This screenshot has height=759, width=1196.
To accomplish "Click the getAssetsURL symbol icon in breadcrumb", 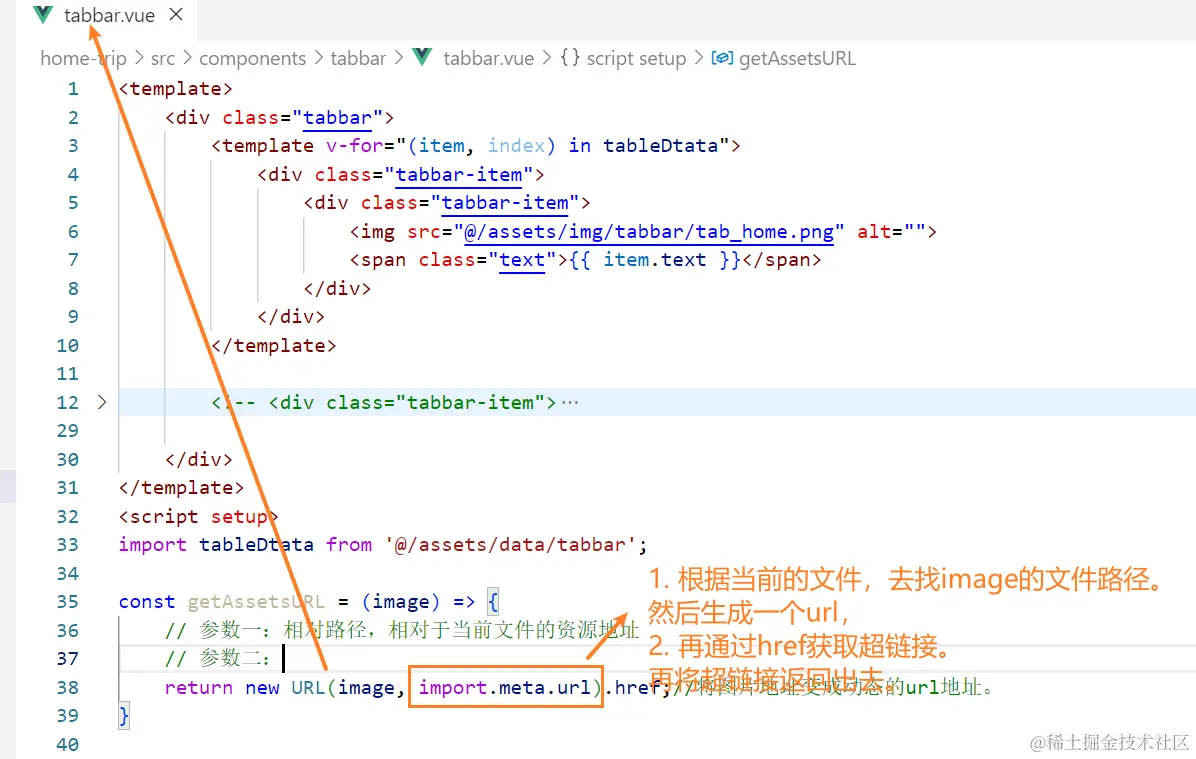I will coord(722,58).
